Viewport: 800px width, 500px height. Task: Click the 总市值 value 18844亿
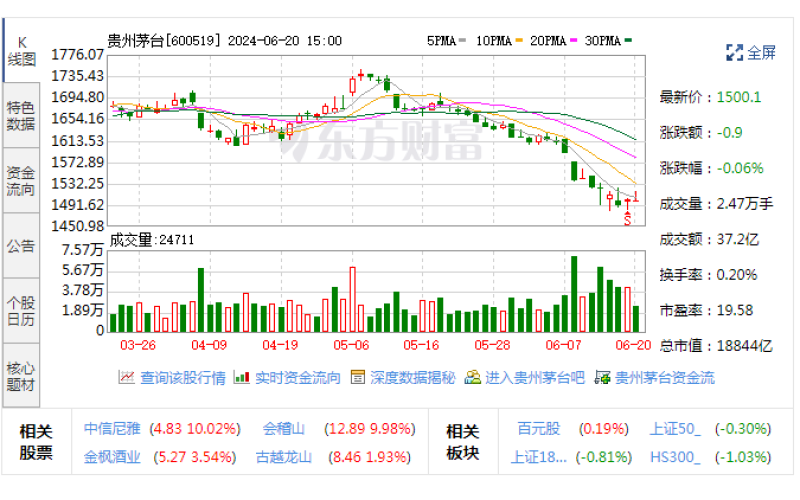pos(744,346)
